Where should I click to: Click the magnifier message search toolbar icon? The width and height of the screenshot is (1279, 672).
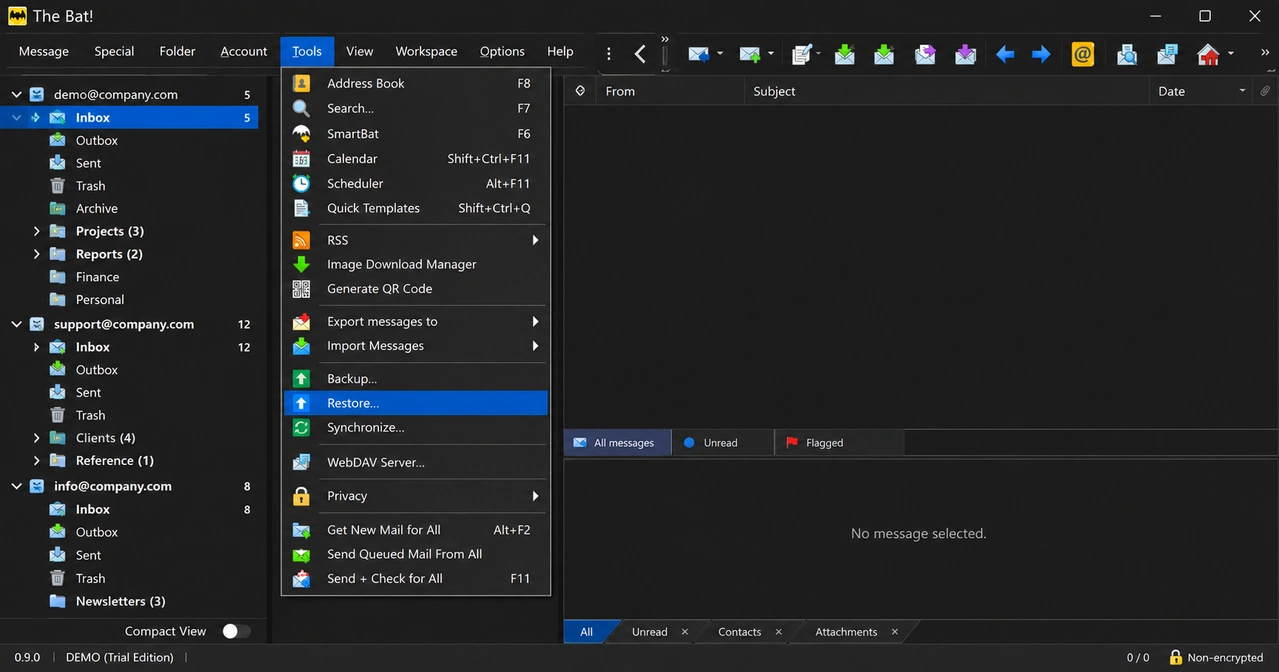click(1127, 53)
